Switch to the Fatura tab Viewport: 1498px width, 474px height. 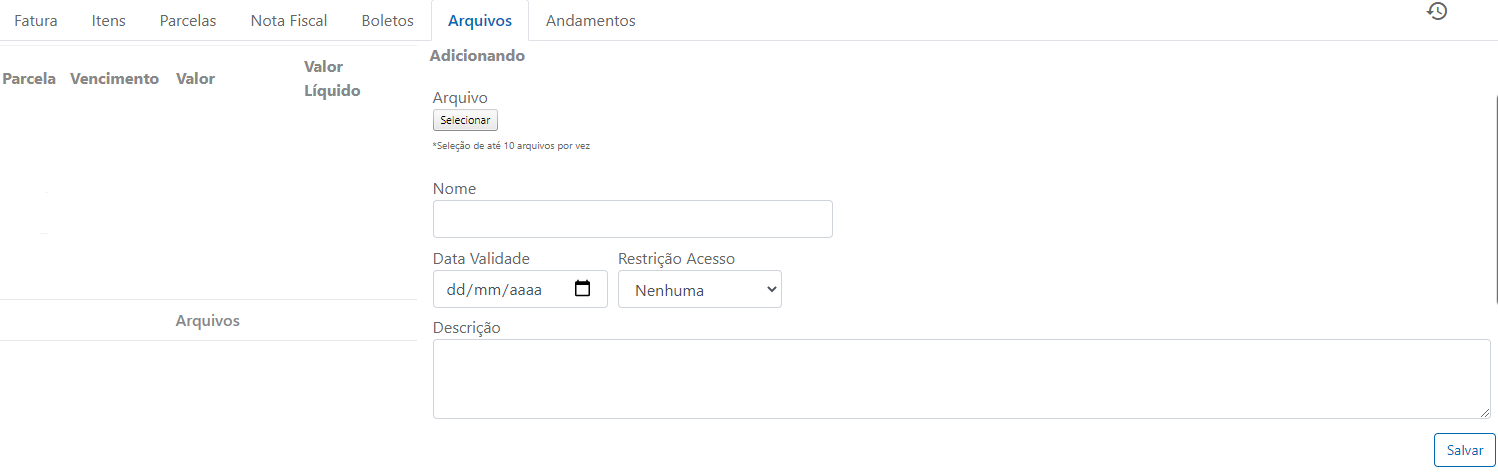(36, 20)
